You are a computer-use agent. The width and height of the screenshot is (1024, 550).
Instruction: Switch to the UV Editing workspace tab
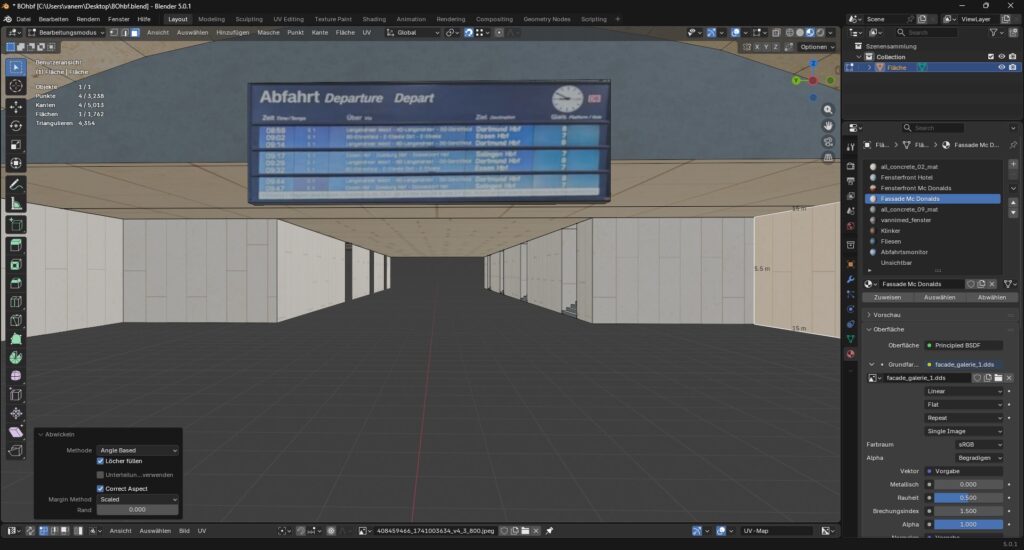tap(286, 19)
